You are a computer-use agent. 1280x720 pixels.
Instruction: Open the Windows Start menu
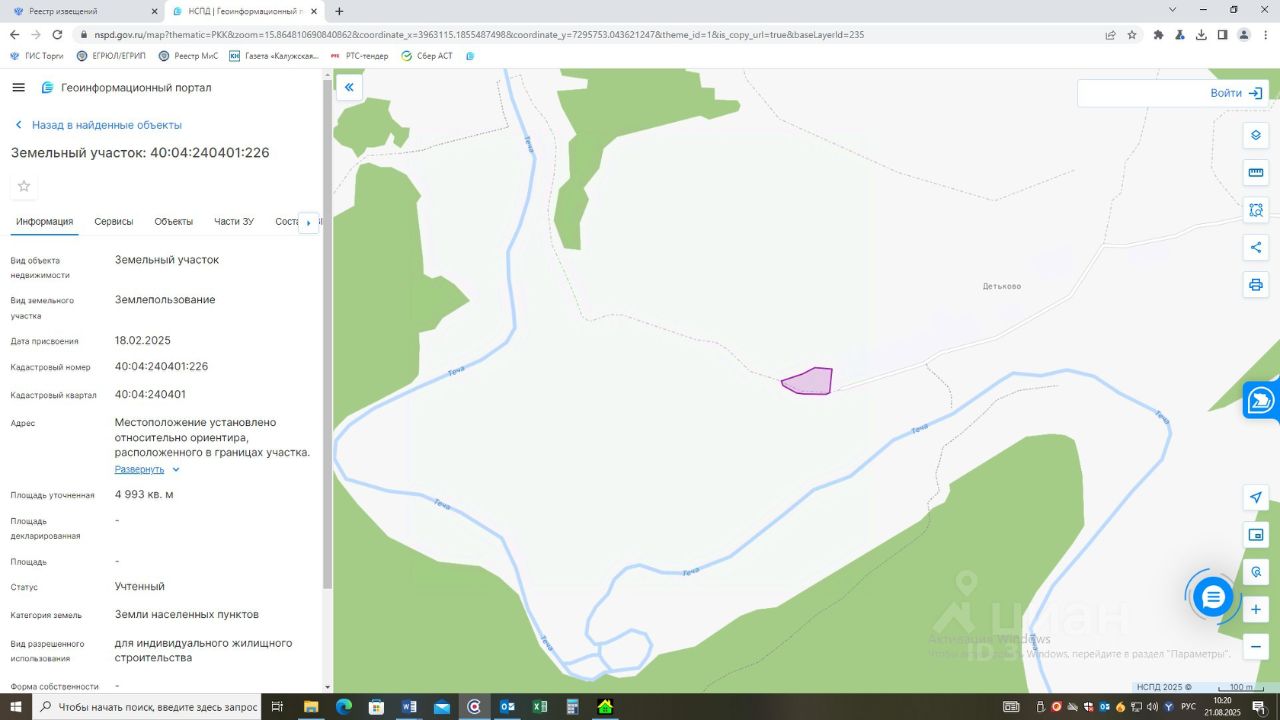tap(15, 707)
